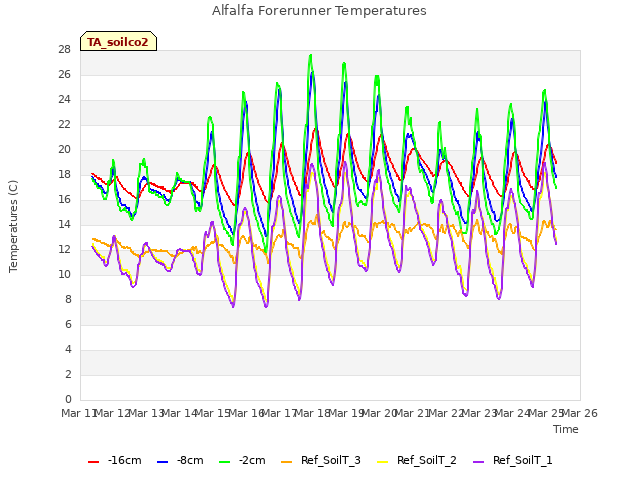
Task: Toggle the -8cm series in legend
Action: point(180,460)
